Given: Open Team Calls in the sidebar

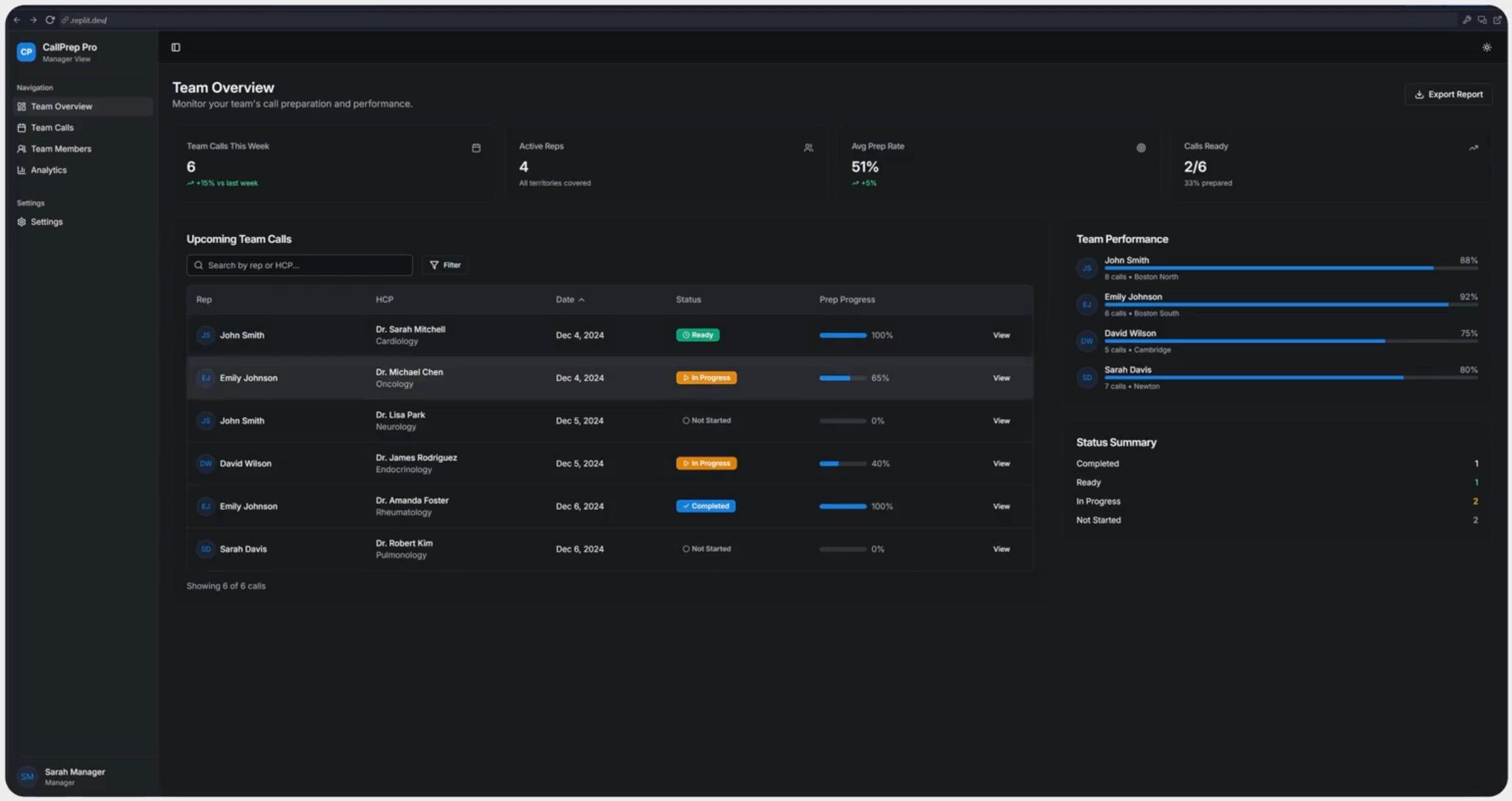Looking at the screenshot, I should pyautogui.click(x=52, y=128).
